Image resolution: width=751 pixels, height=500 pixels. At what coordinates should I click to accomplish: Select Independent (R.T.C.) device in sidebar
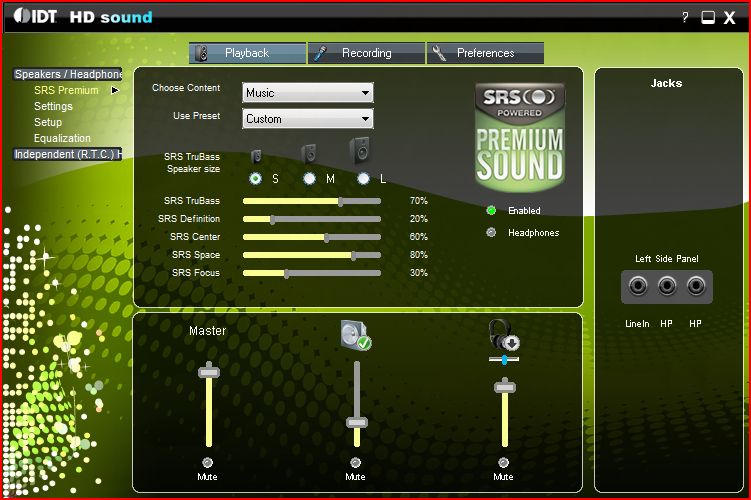(68, 154)
